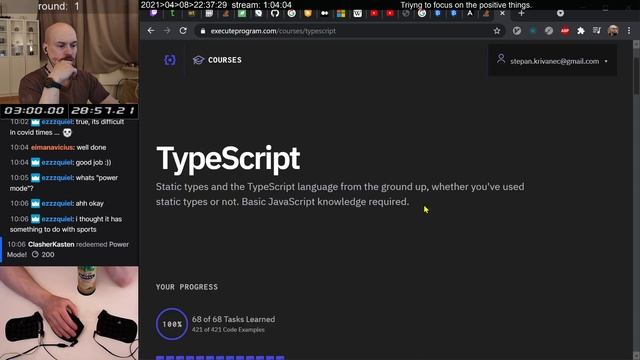The width and height of the screenshot is (640, 360).
Task: Click the Execute Program logo icon
Action: [170, 60]
